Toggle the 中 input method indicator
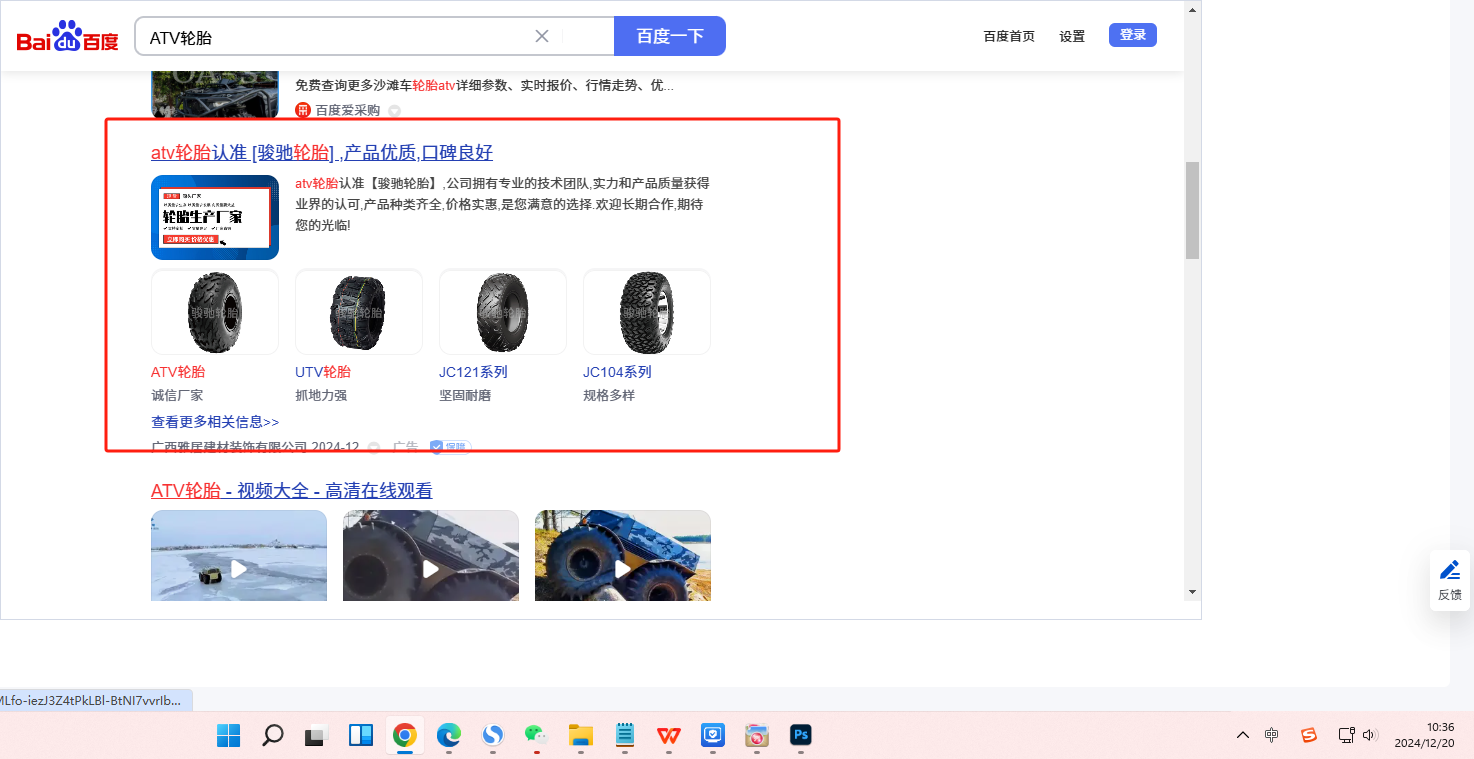This screenshot has width=1474, height=759. (x=1271, y=735)
